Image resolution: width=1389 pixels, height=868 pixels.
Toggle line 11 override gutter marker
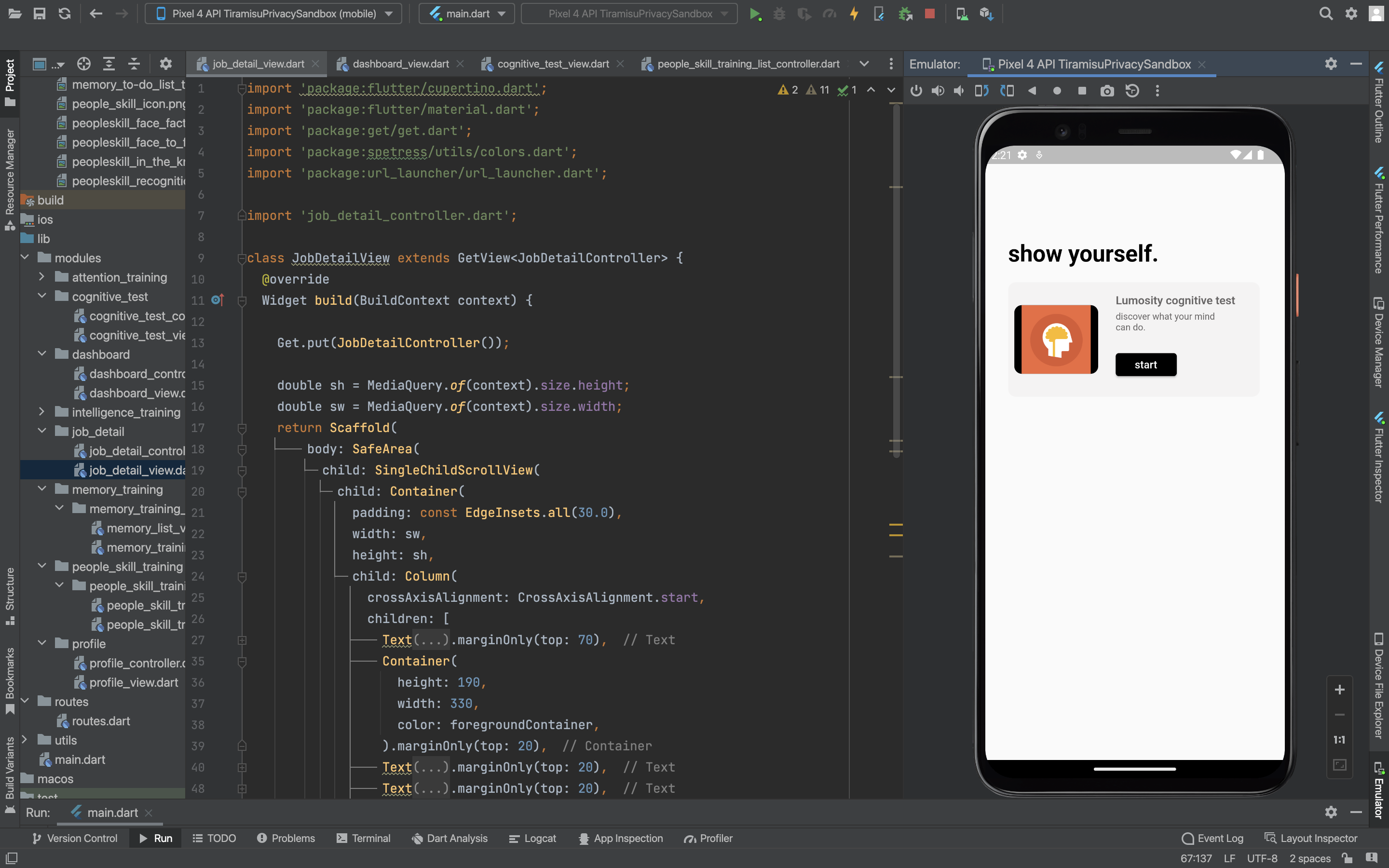coord(217,300)
